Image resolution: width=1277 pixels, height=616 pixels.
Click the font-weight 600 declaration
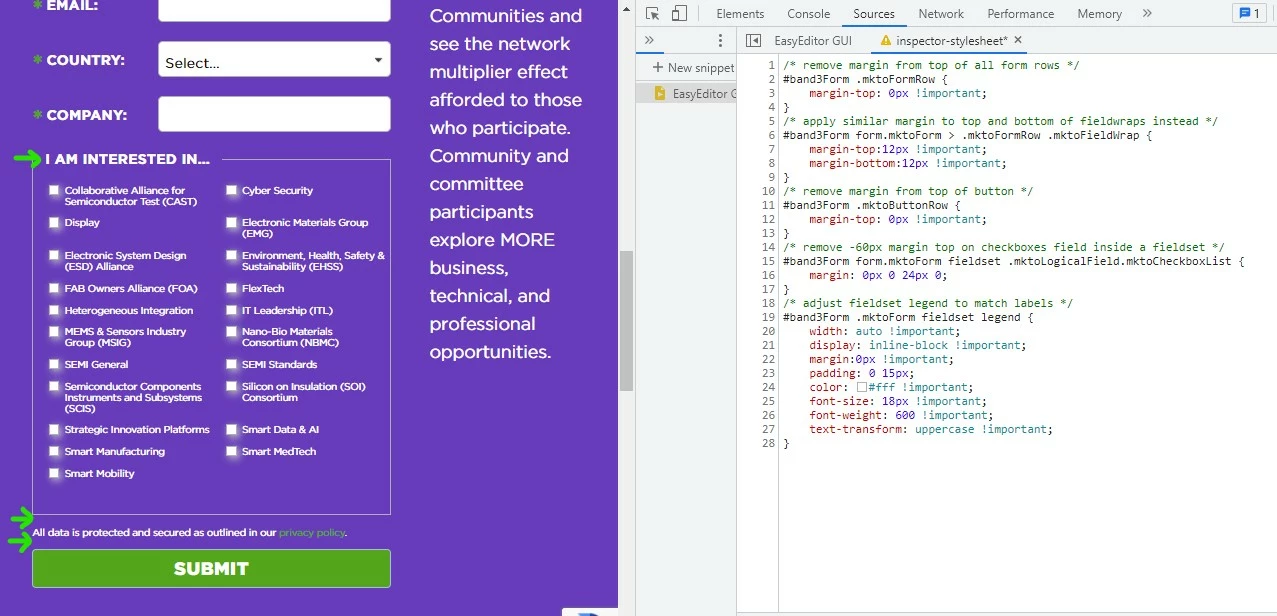pyautogui.click(x=901, y=415)
